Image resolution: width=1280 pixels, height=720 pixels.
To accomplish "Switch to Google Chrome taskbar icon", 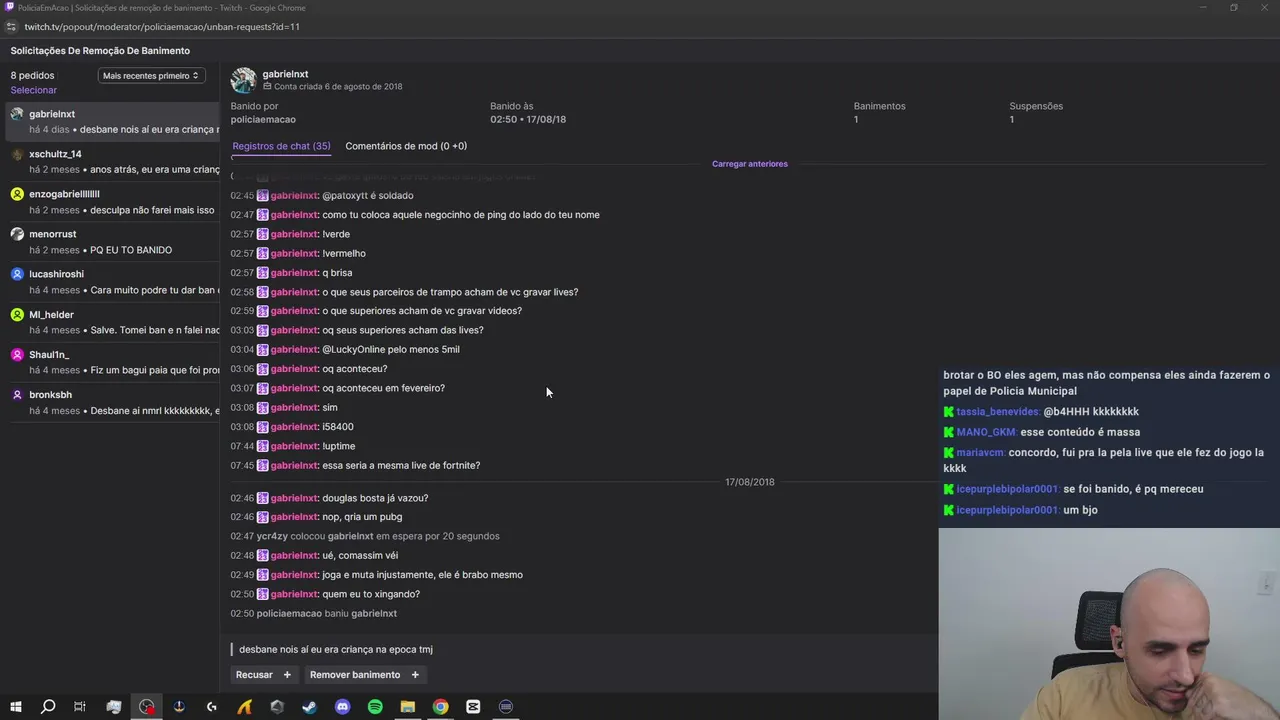I will point(440,707).
